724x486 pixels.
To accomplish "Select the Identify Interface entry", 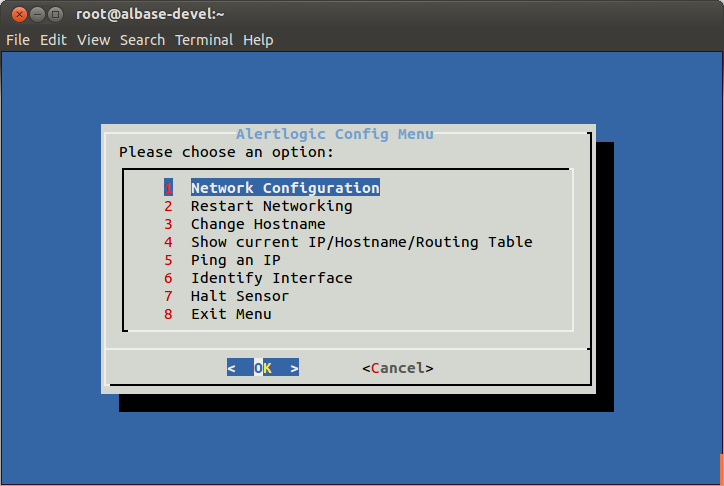I will click(272, 278).
